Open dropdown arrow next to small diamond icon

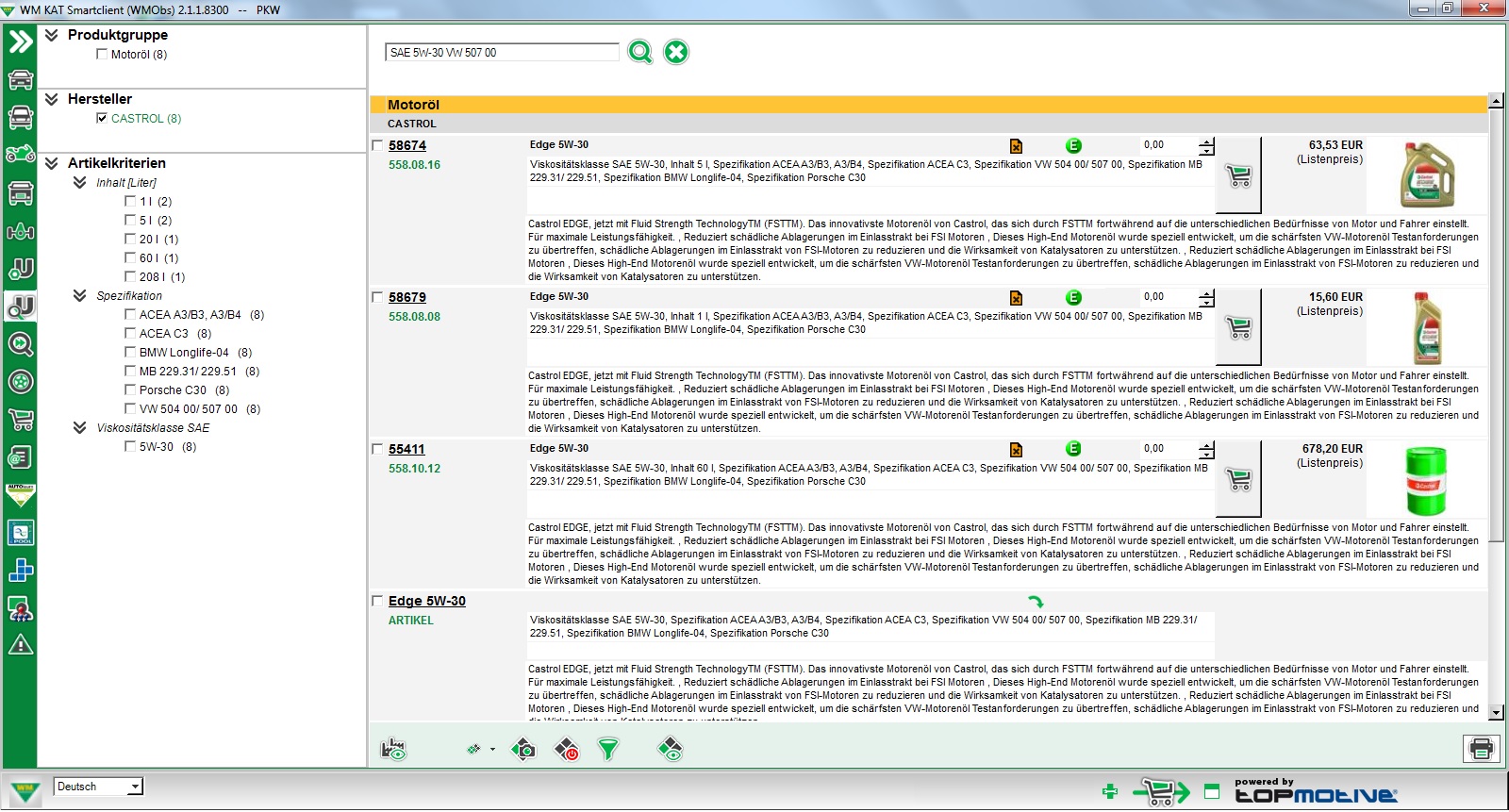[492, 750]
